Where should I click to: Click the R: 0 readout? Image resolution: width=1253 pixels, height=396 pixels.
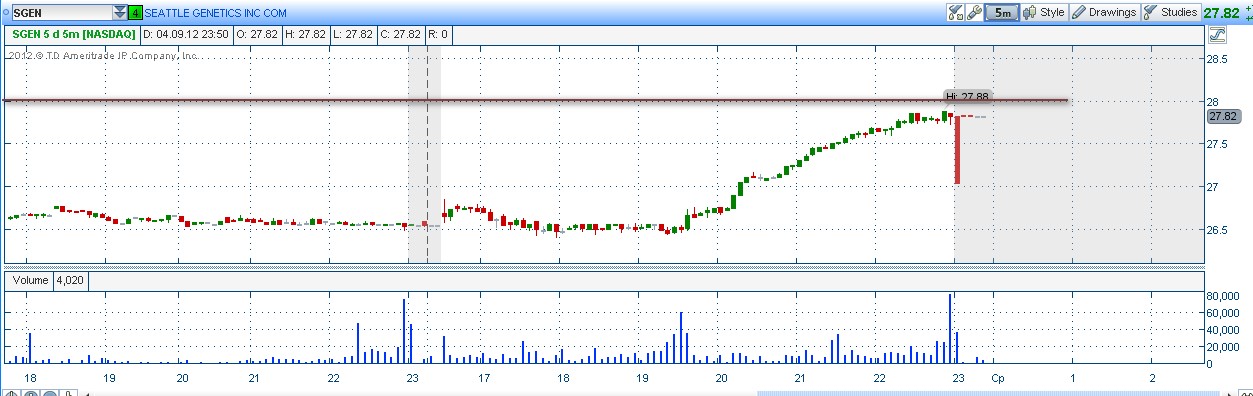point(437,34)
